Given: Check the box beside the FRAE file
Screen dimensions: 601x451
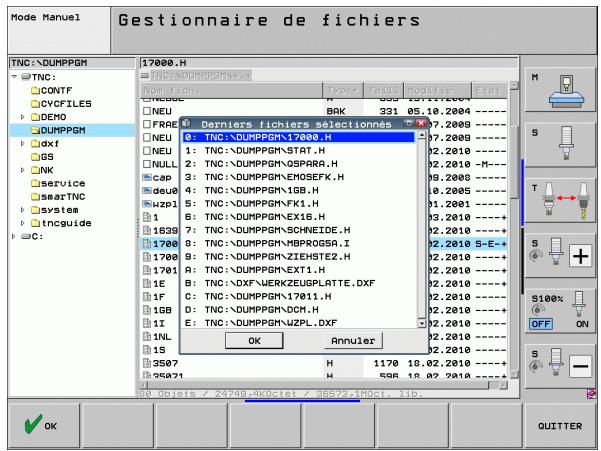Looking at the screenshot, I should (147, 124).
